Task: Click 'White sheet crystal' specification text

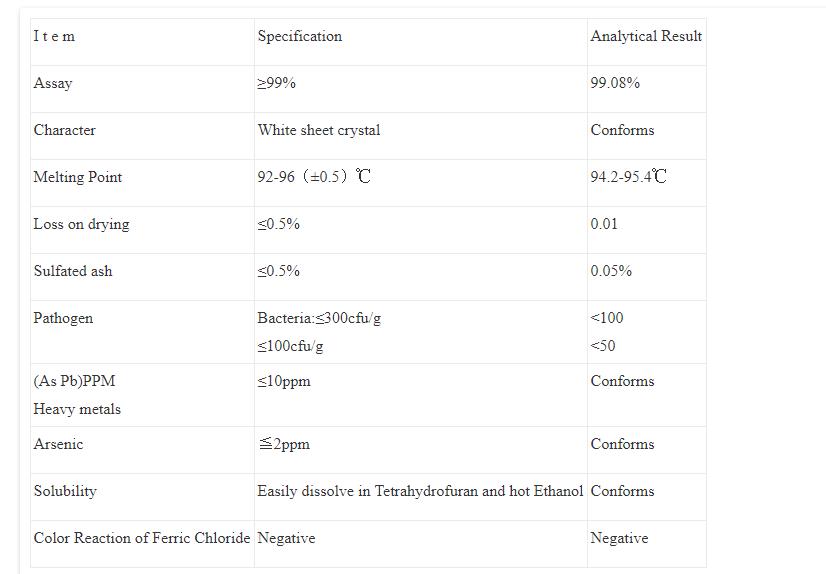Action: [x=318, y=131]
